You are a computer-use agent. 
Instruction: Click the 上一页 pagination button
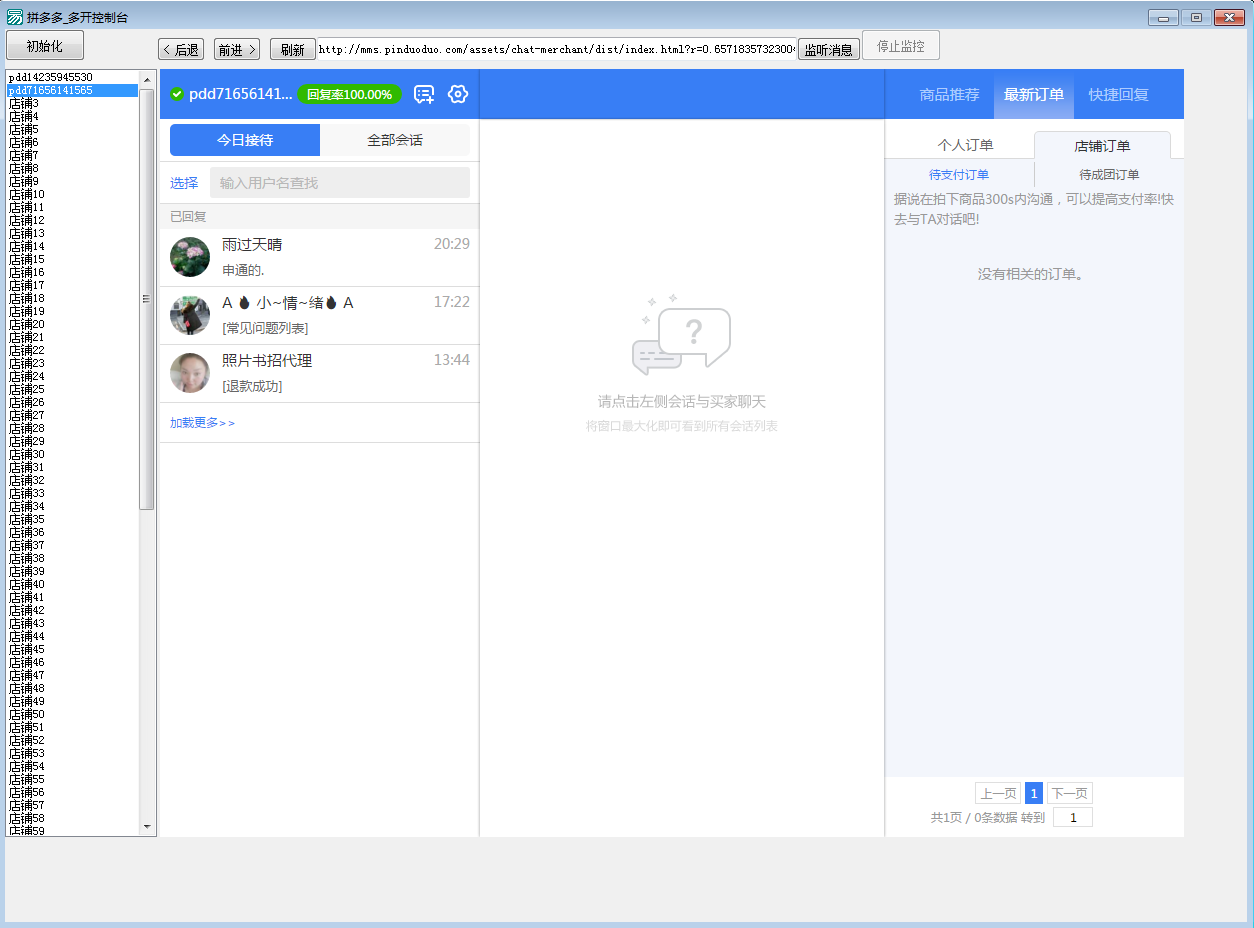tap(998, 793)
